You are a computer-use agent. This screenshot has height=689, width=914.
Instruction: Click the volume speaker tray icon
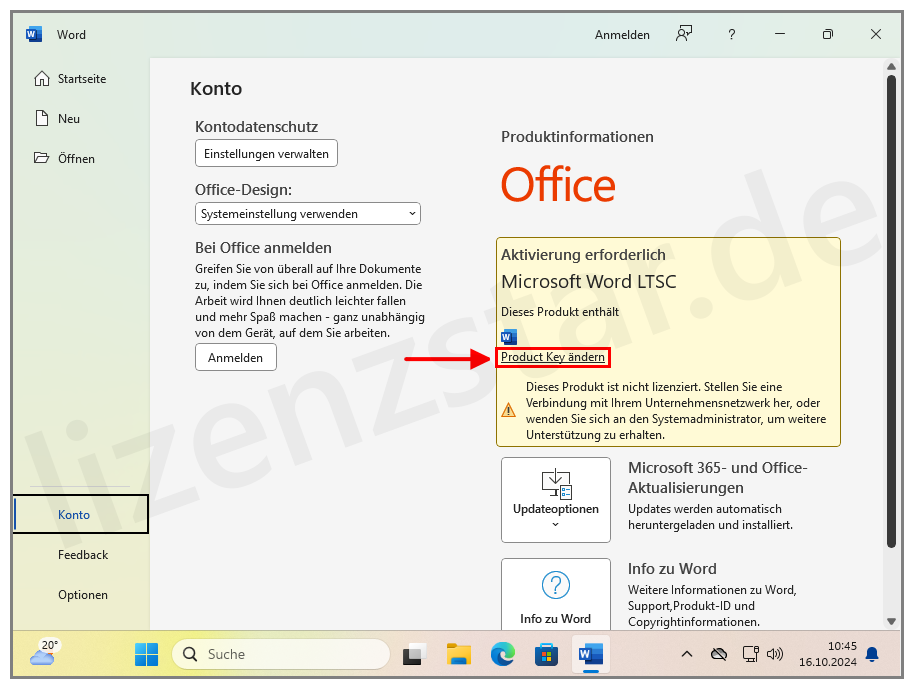775,654
